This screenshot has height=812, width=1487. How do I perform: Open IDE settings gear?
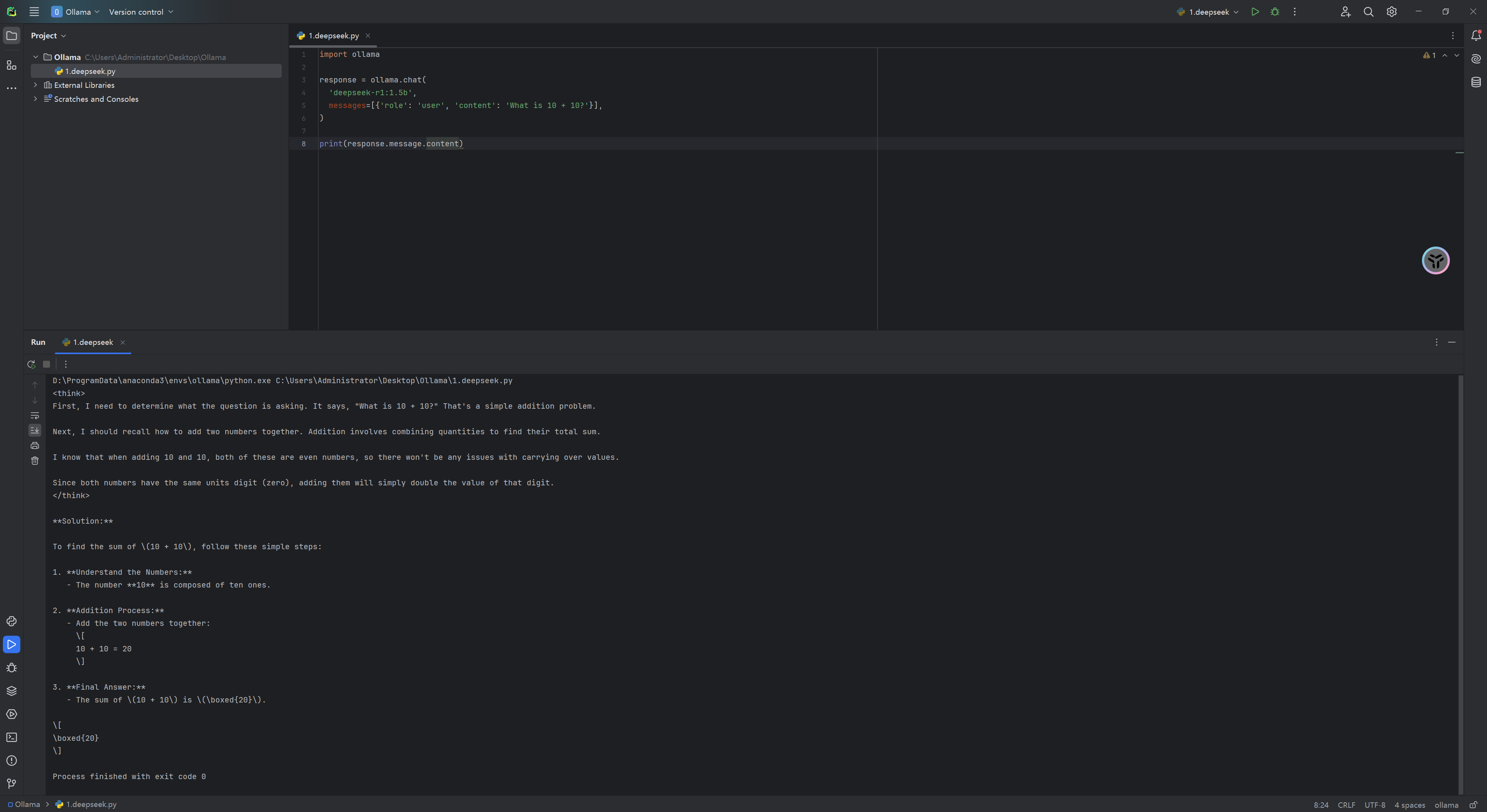pos(1391,12)
